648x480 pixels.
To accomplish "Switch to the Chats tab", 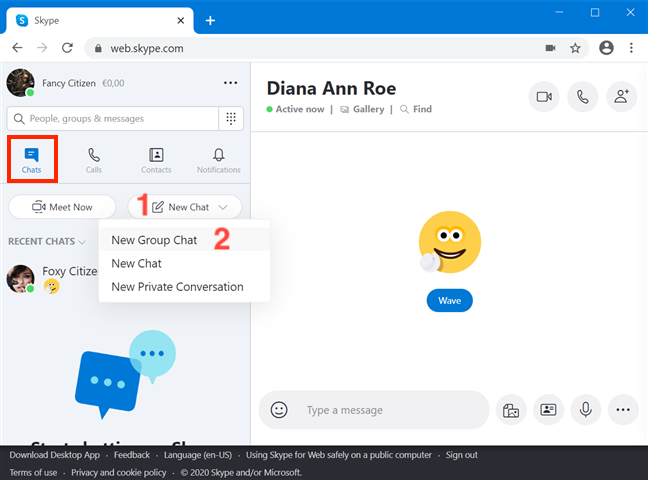I will pyautogui.click(x=32, y=159).
